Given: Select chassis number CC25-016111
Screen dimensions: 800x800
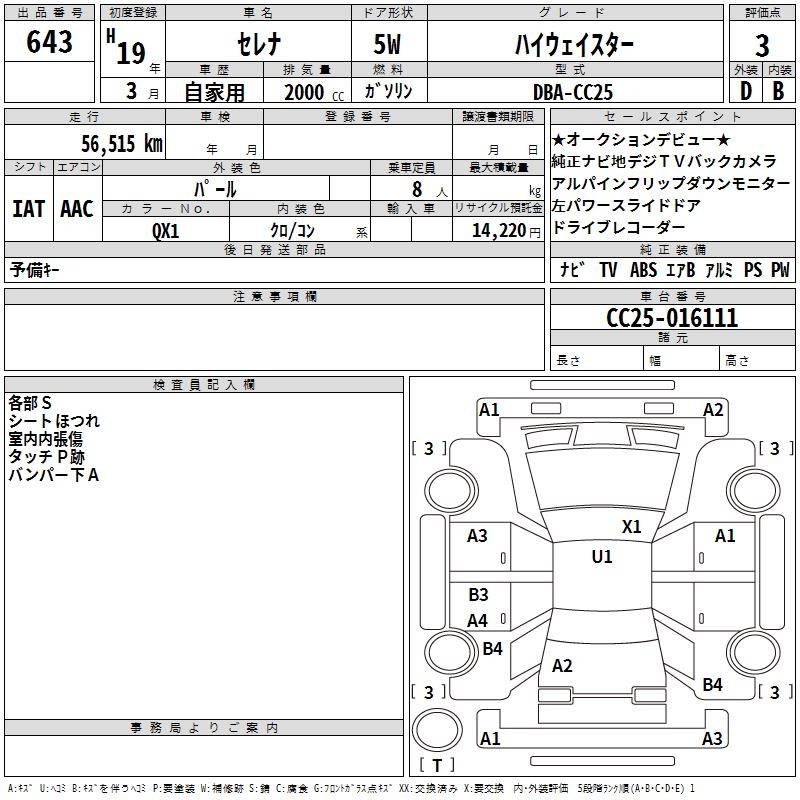Looking at the screenshot, I should coord(672,318).
